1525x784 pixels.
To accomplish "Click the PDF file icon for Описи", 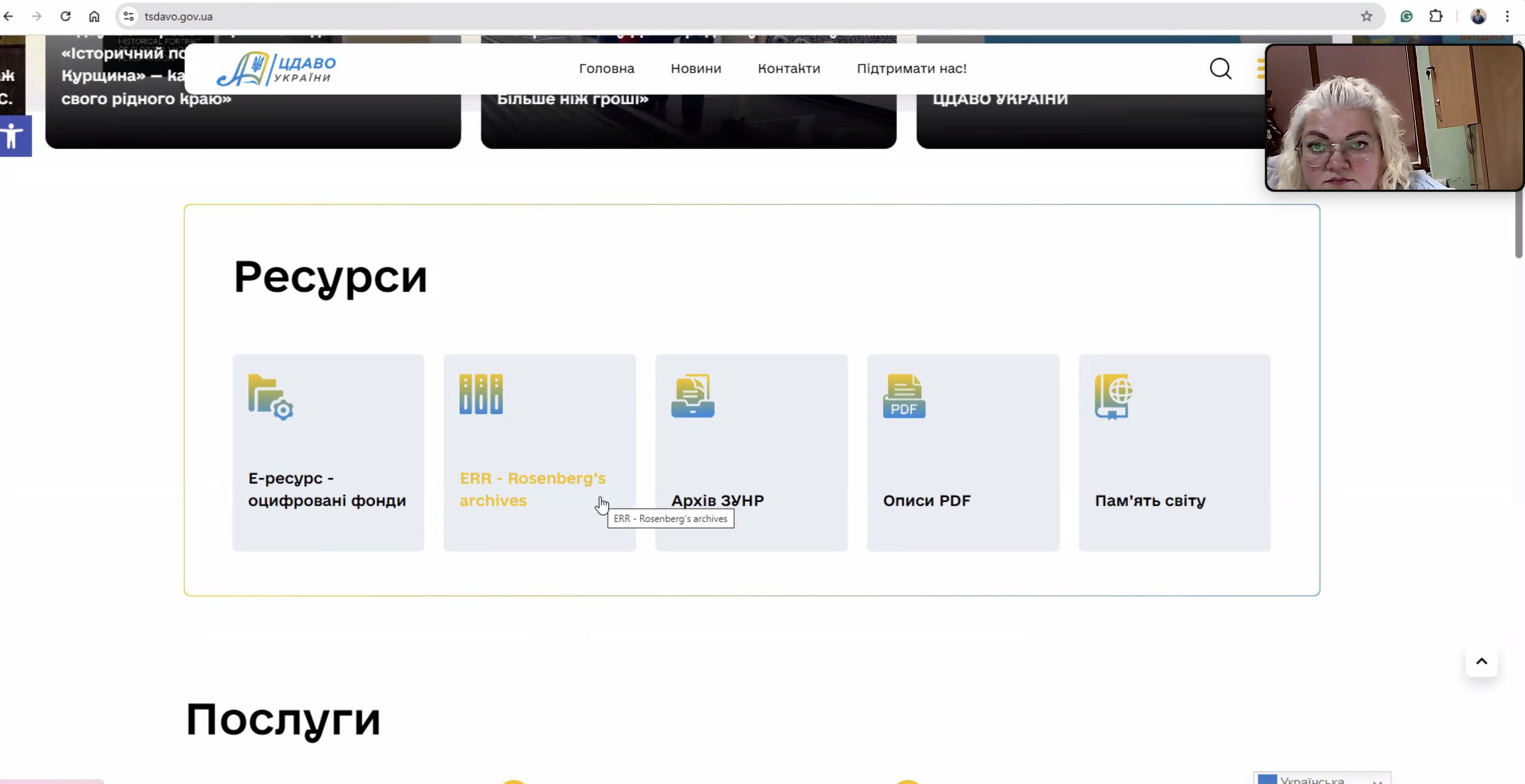I will [x=904, y=396].
